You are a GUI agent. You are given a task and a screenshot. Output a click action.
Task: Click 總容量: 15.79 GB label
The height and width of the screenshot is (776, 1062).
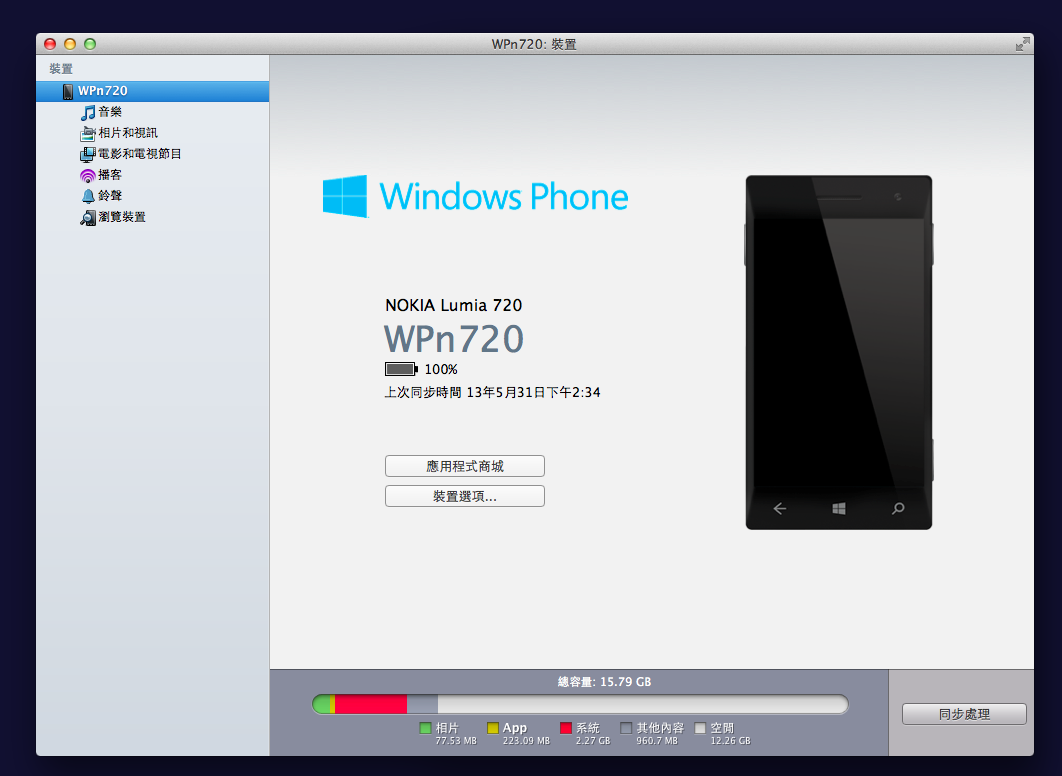click(604, 682)
